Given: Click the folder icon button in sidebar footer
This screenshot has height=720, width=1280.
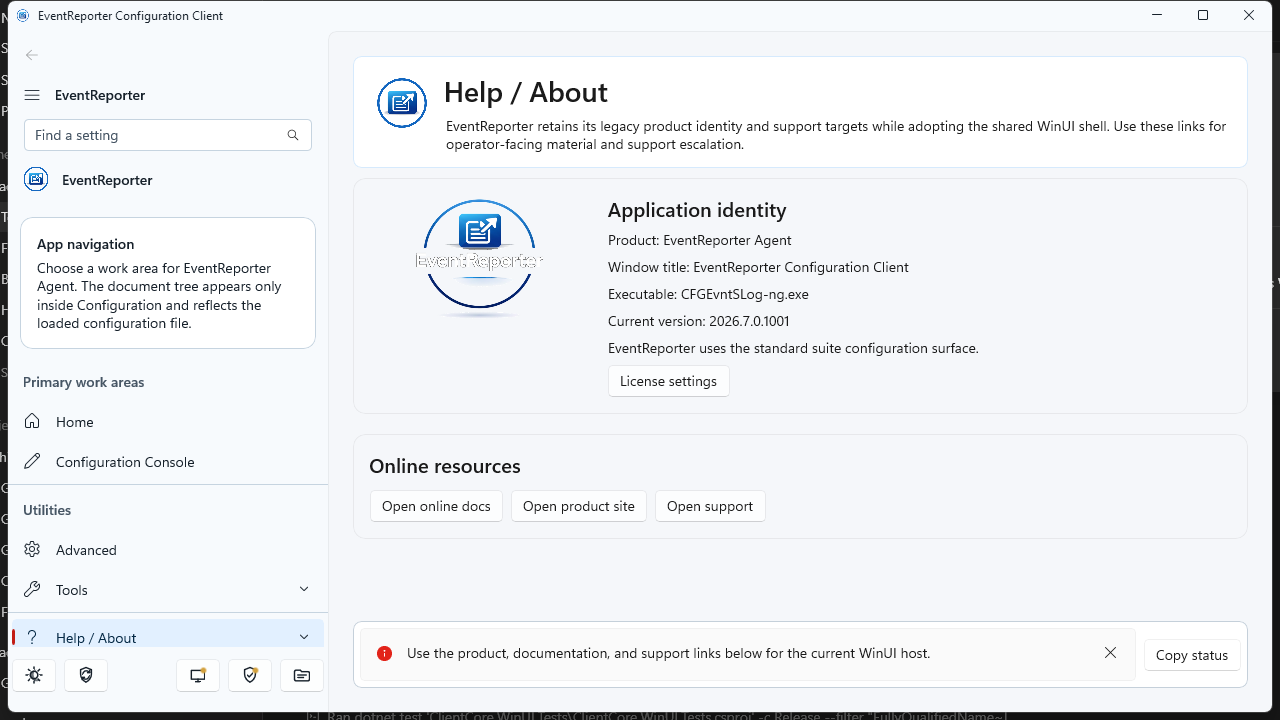Looking at the screenshot, I should pyautogui.click(x=302, y=676).
